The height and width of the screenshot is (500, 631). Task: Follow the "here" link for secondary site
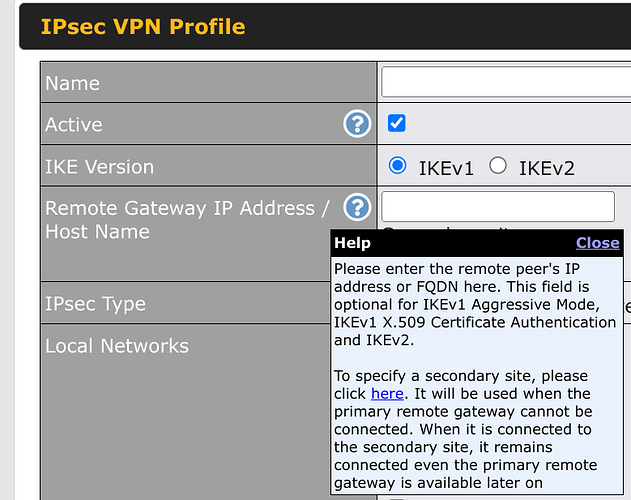coord(387,394)
